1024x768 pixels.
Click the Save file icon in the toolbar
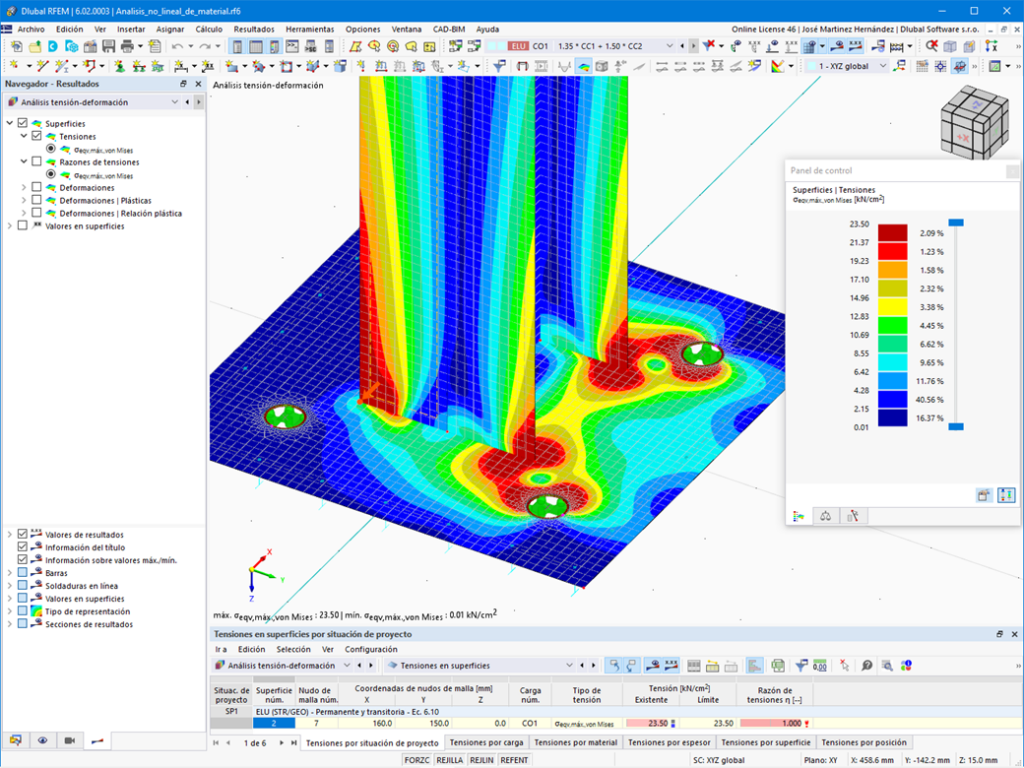pos(108,46)
